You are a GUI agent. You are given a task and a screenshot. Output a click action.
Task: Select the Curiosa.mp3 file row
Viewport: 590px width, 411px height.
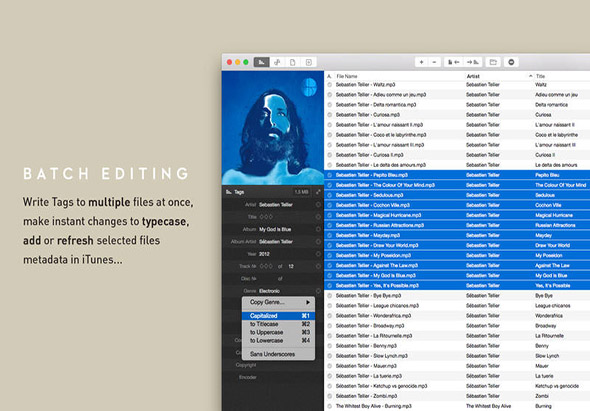point(457,115)
